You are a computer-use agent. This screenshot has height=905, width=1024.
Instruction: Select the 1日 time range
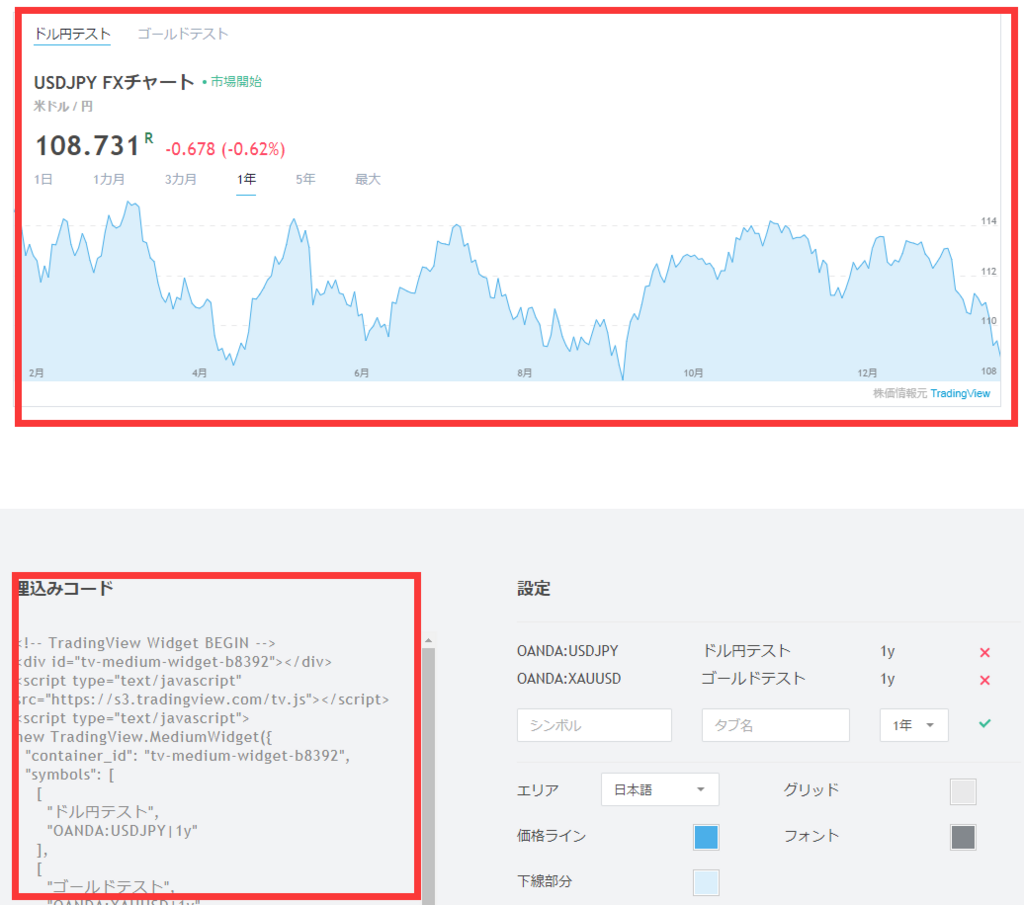point(43,179)
